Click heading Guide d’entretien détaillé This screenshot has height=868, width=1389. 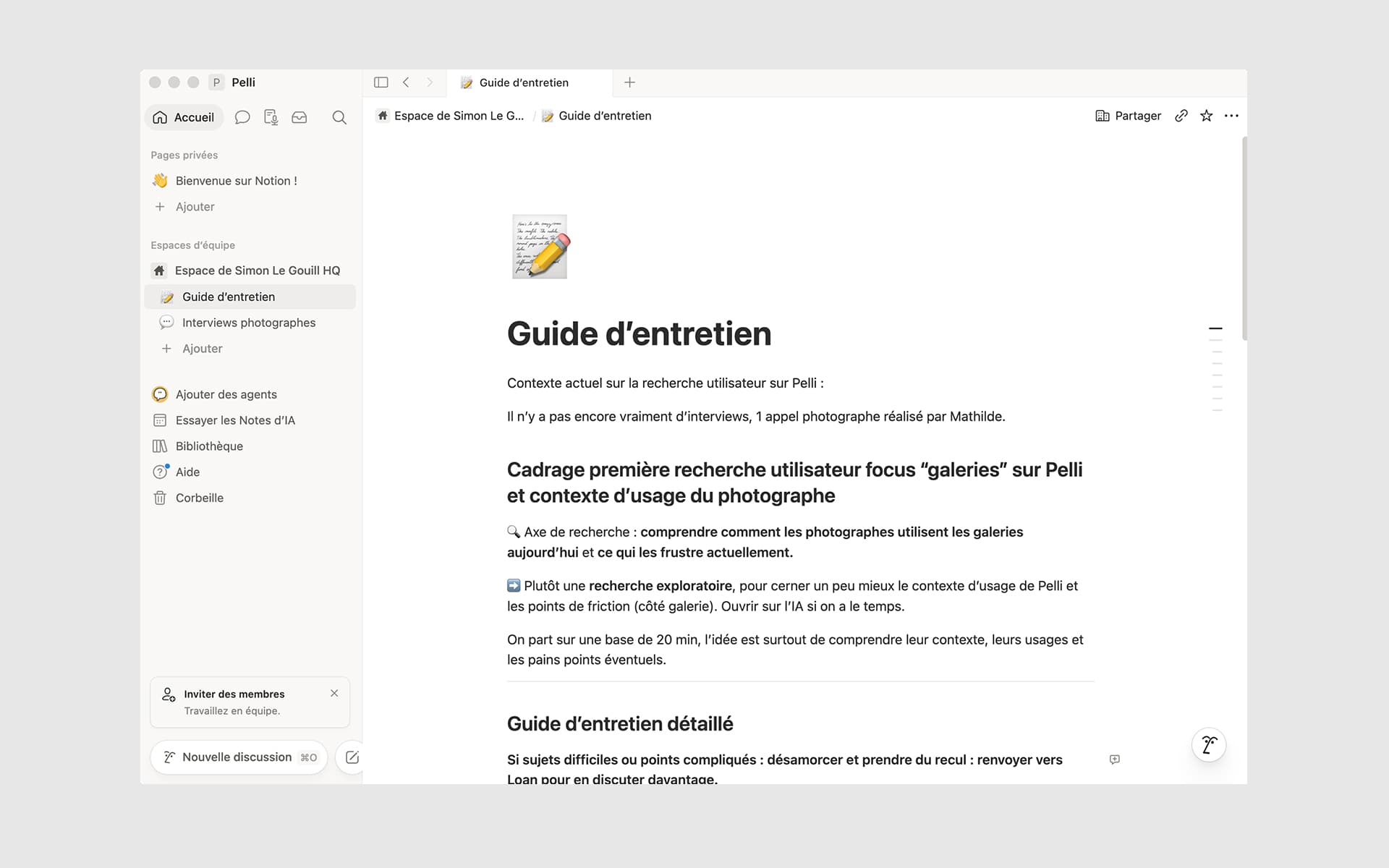(x=620, y=724)
